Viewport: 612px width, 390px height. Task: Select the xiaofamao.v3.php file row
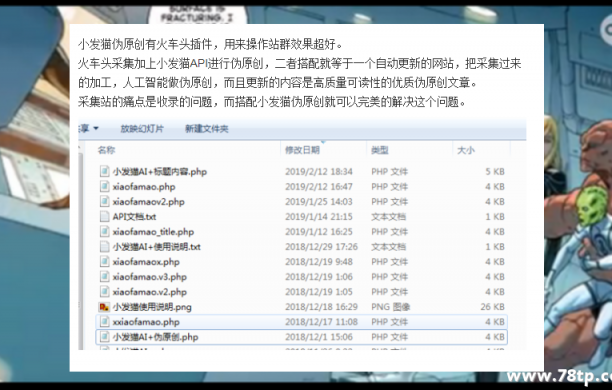(x=302, y=277)
